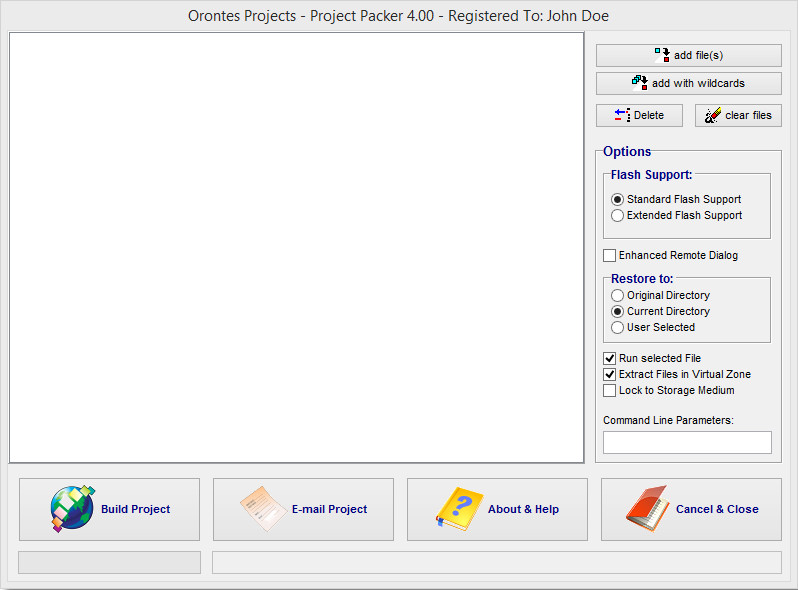
Task: Click the E-mail Project paper icon
Action: pos(263,509)
